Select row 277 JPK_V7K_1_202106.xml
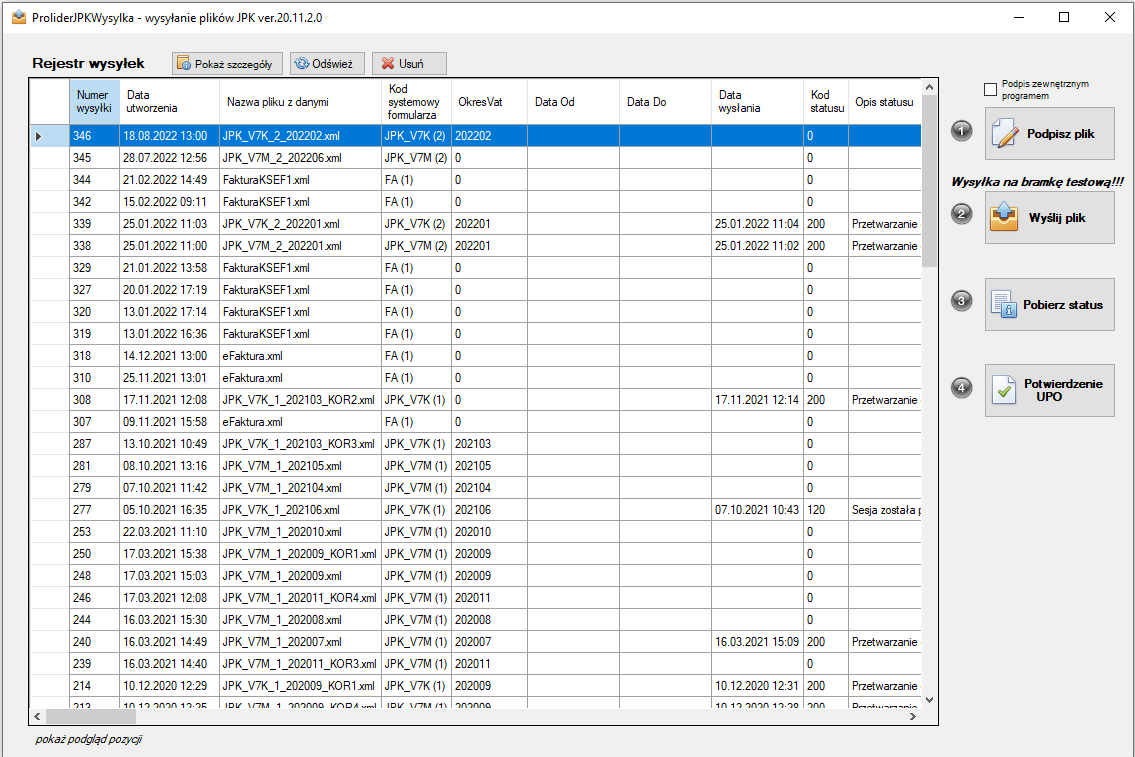This screenshot has width=1135, height=757. (476, 509)
